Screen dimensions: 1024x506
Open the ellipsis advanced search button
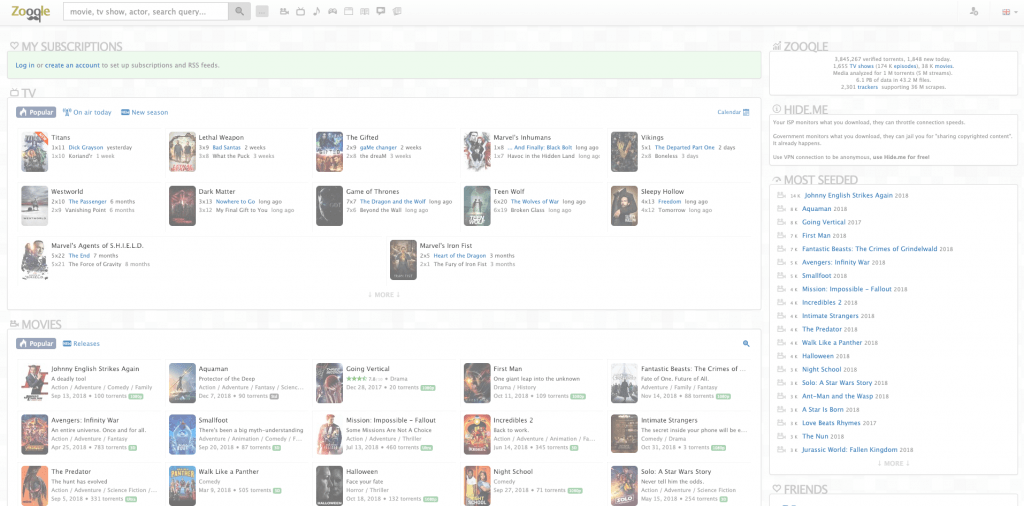(x=262, y=11)
